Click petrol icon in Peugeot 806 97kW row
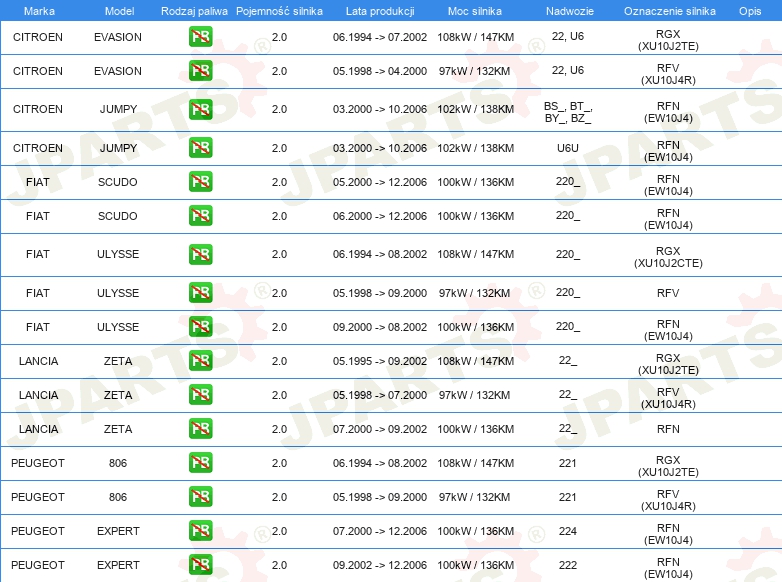 (x=200, y=496)
